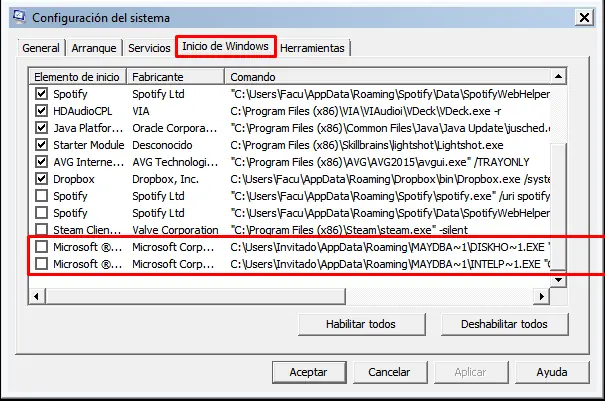Click the jusched Java Update command path
Viewport: 605px width, 401px height.
pyautogui.click(x=390, y=128)
